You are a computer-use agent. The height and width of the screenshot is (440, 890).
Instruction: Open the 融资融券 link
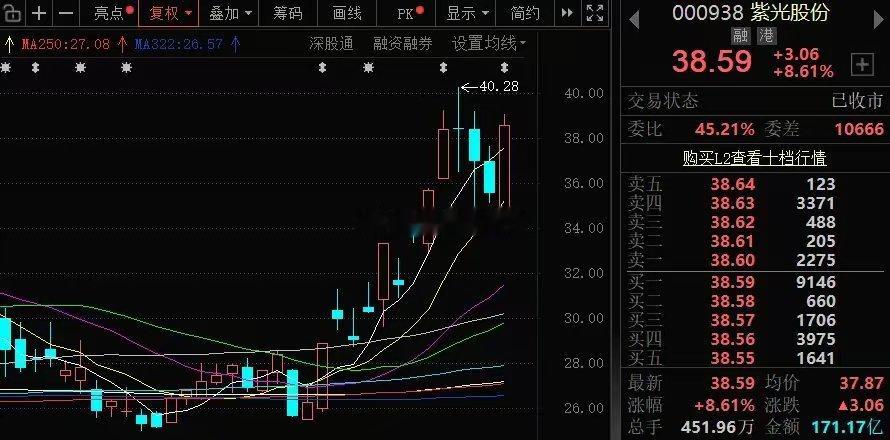402,44
